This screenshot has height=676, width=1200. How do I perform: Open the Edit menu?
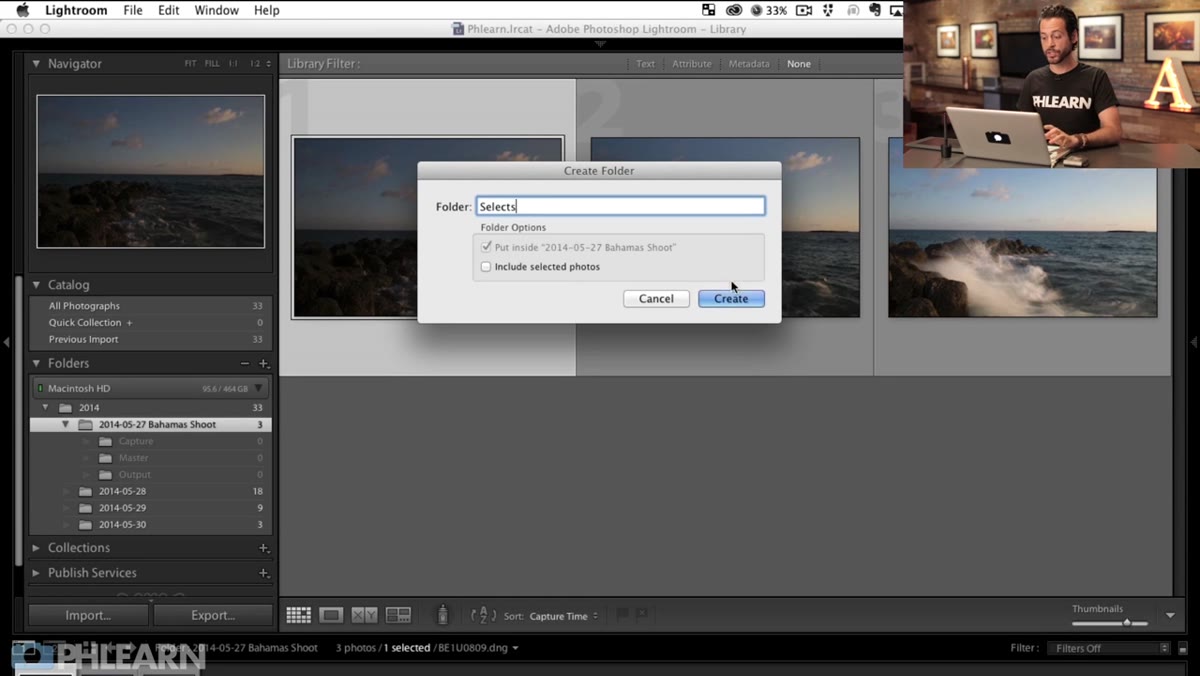169,10
